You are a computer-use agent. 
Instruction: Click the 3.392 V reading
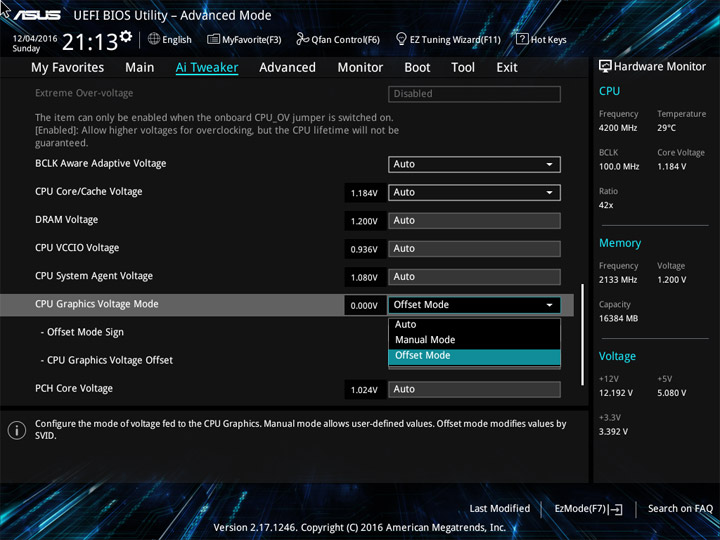(613, 432)
